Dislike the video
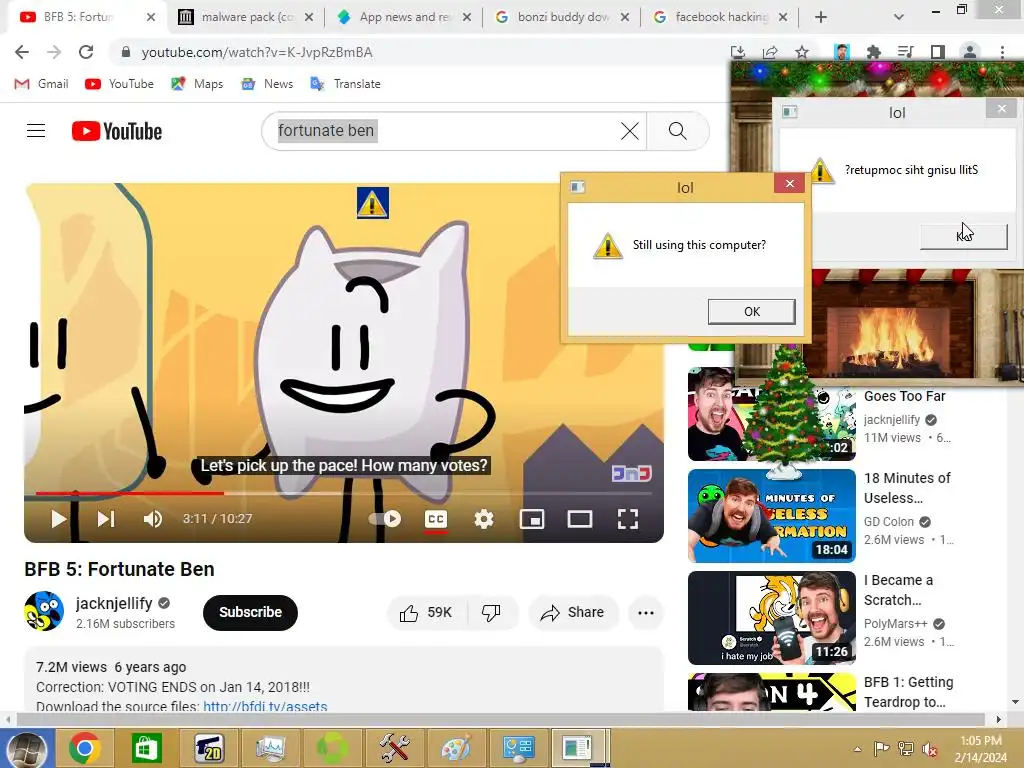1024x768 pixels. tap(491, 613)
